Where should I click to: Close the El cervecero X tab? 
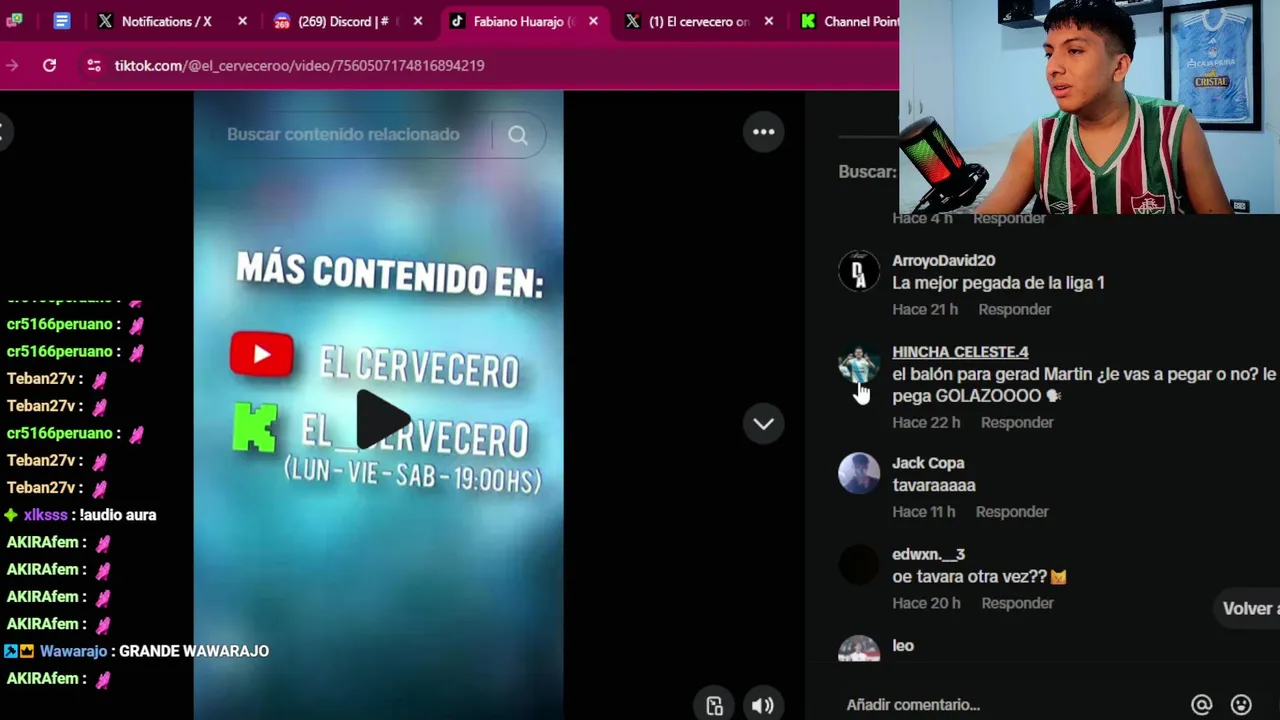tap(769, 21)
